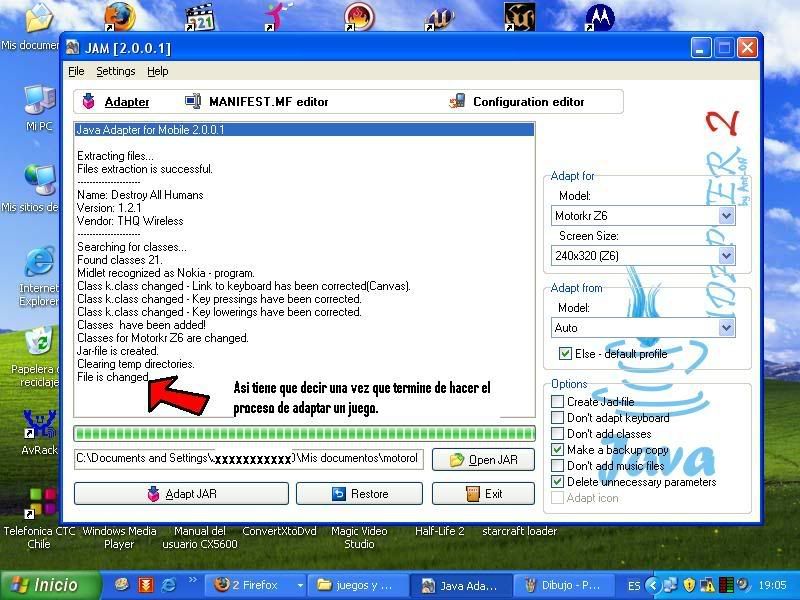Click the yellow security shield tray icon

(689, 585)
